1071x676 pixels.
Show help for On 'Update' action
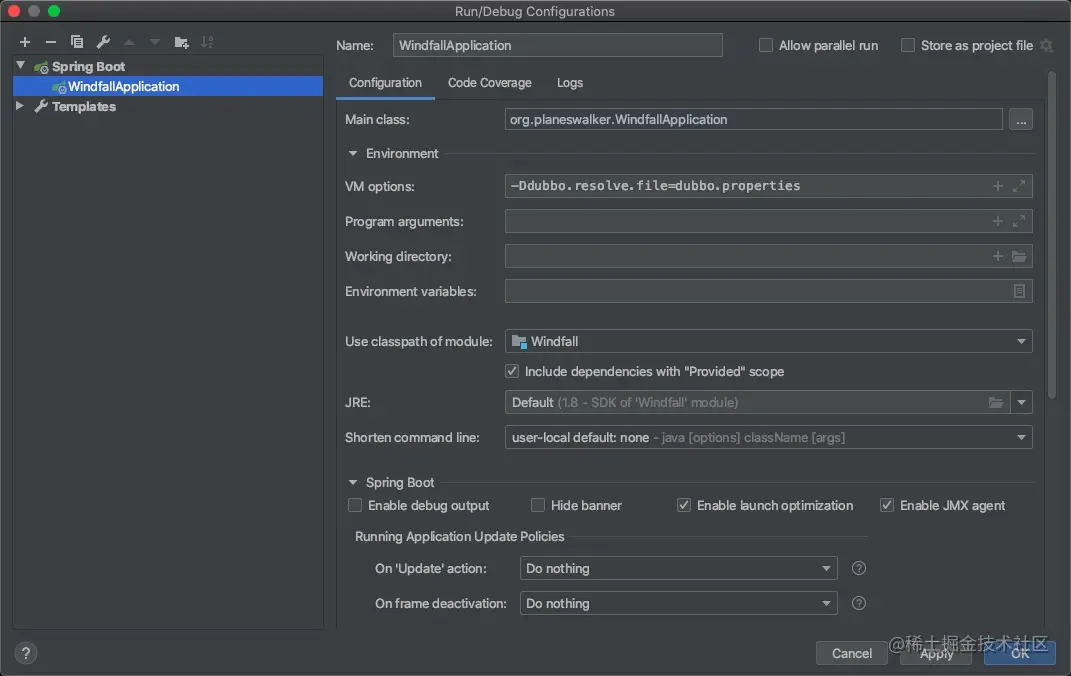(859, 568)
